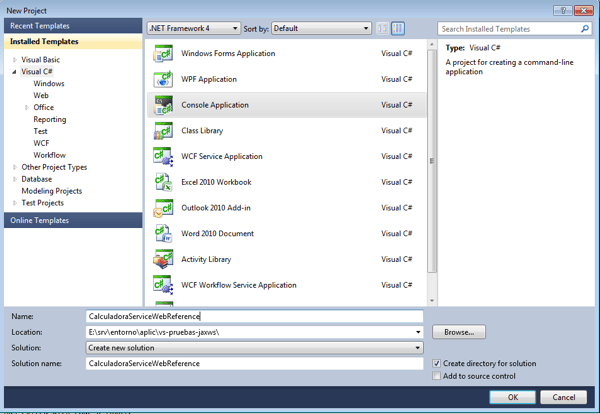Click the Word 2010 Document icon
This screenshot has width=600, height=414.
[x=163, y=234]
